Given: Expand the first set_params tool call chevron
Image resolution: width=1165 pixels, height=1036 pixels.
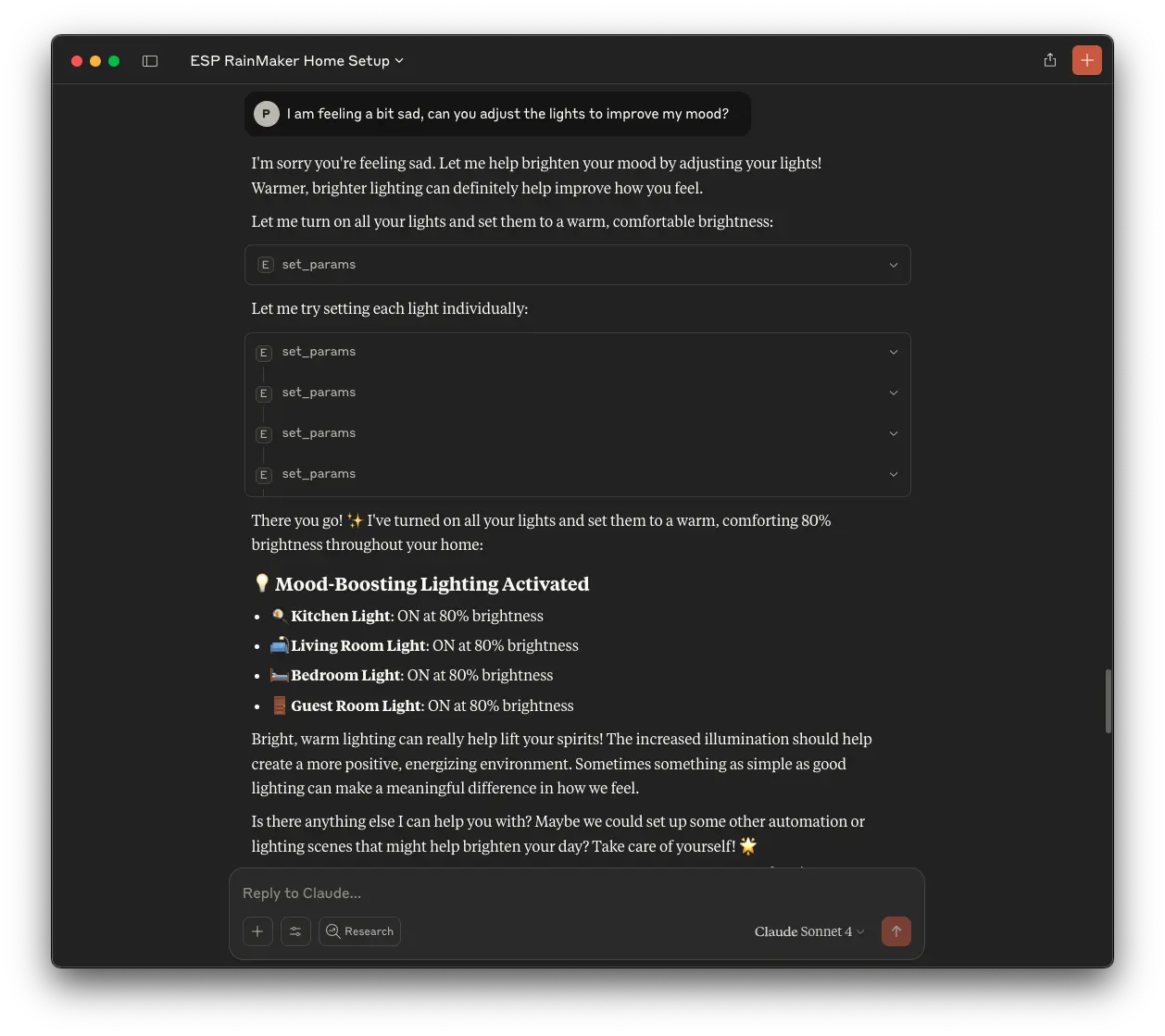Looking at the screenshot, I should pyautogui.click(x=893, y=265).
